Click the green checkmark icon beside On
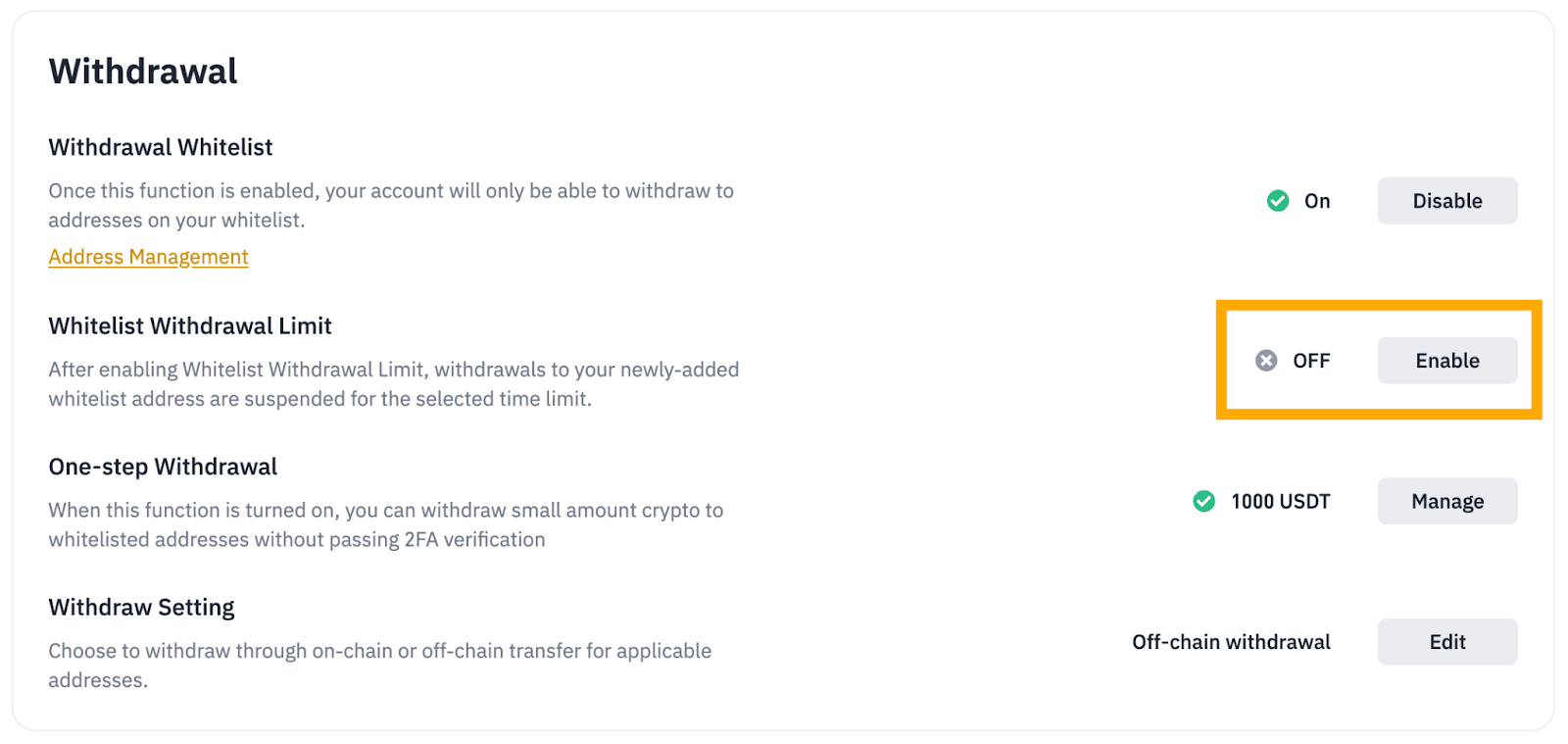The width and height of the screenshot is (1568, 744). [1278, 201]
